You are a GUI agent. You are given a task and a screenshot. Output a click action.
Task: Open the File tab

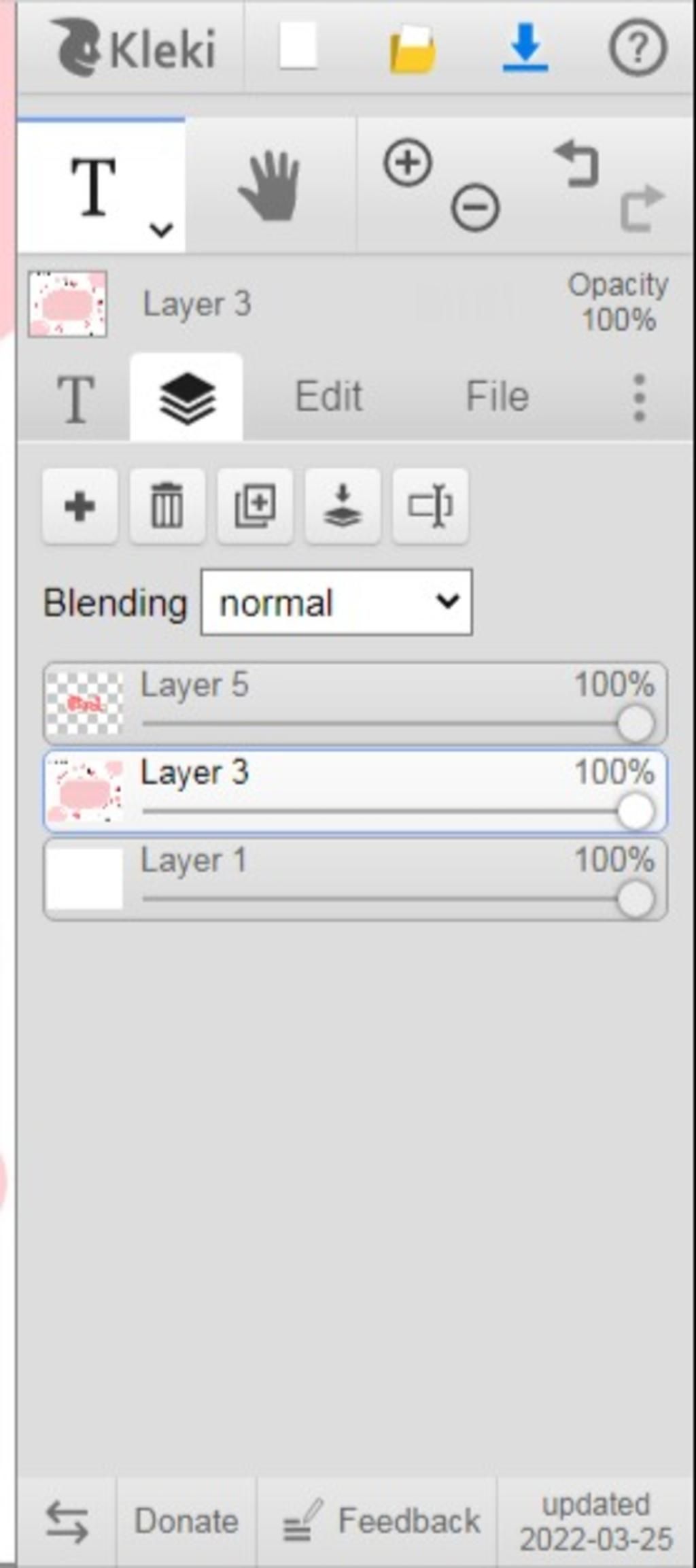tap(497, 396)
